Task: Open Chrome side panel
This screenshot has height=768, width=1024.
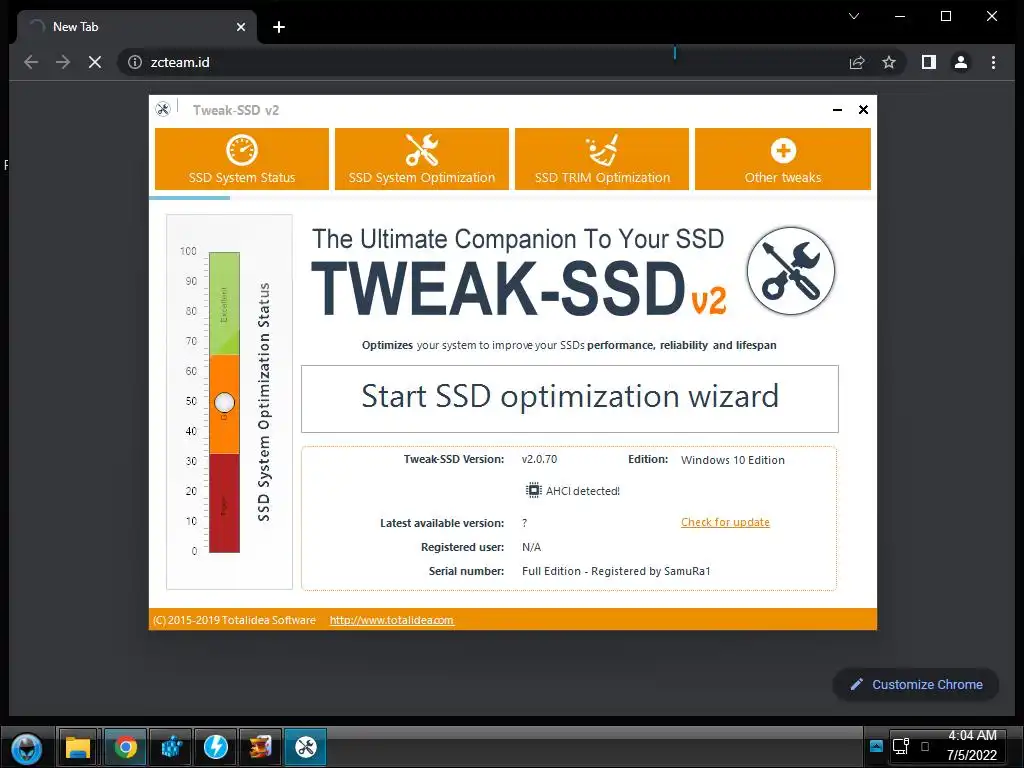Action: pyautogui.click(x=929, y=62)
